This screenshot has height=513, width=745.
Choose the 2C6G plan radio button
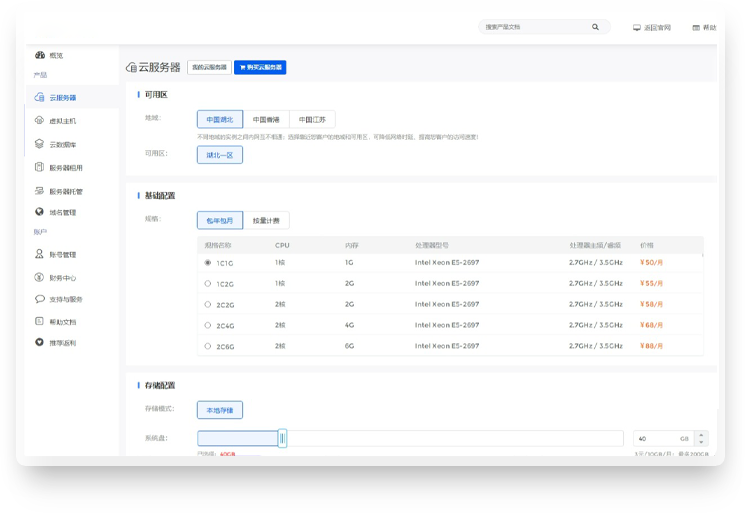coord(207,346)
